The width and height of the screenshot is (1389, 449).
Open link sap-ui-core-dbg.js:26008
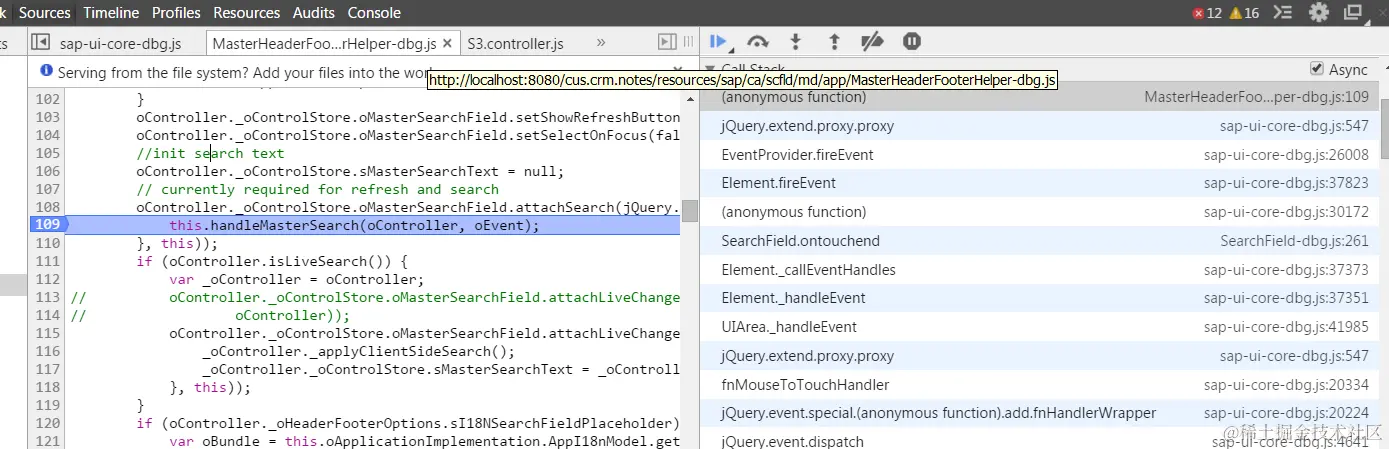click(1286, 155)
